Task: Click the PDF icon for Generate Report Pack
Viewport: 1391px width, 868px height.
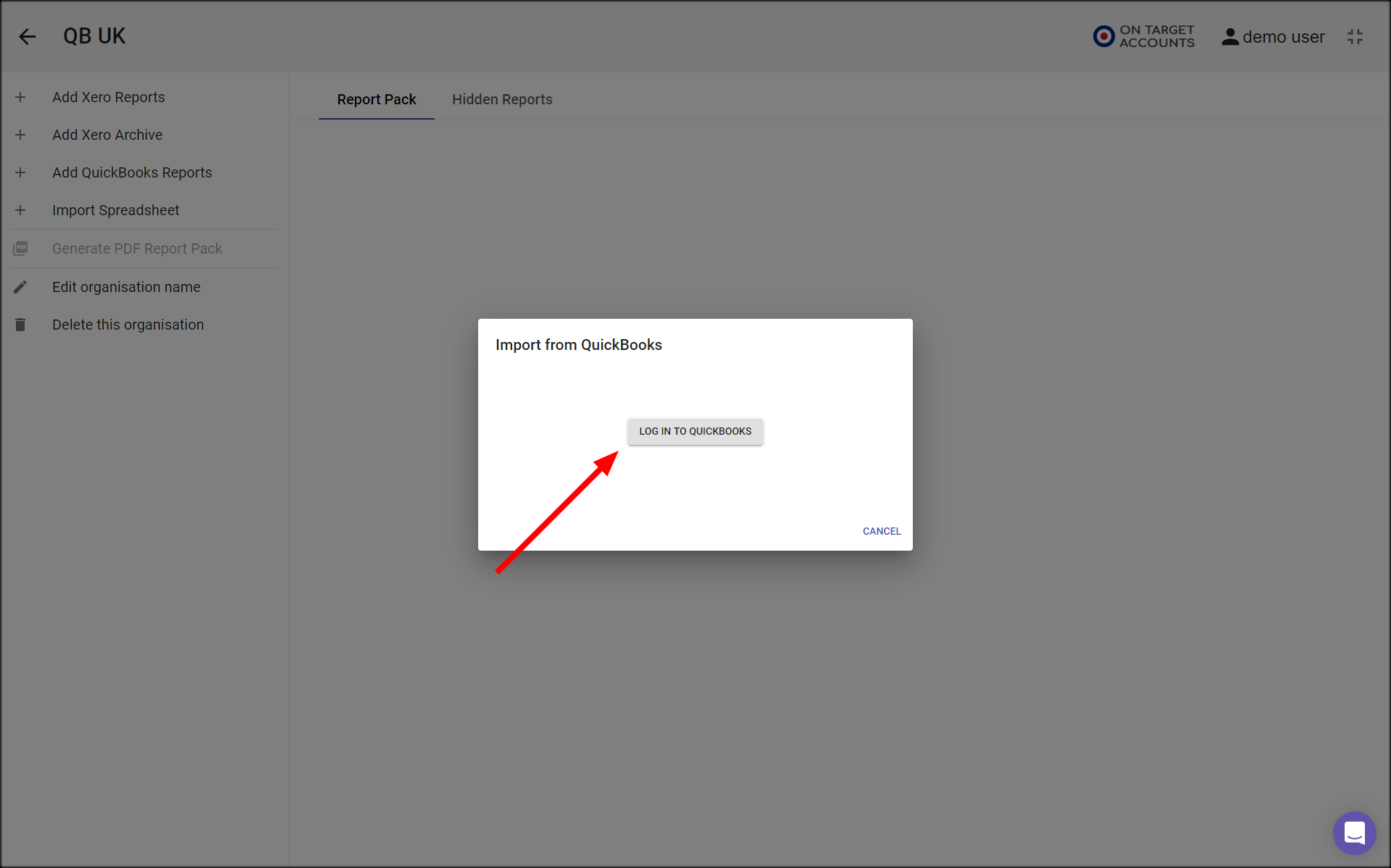Action: [x=20, y=249]
